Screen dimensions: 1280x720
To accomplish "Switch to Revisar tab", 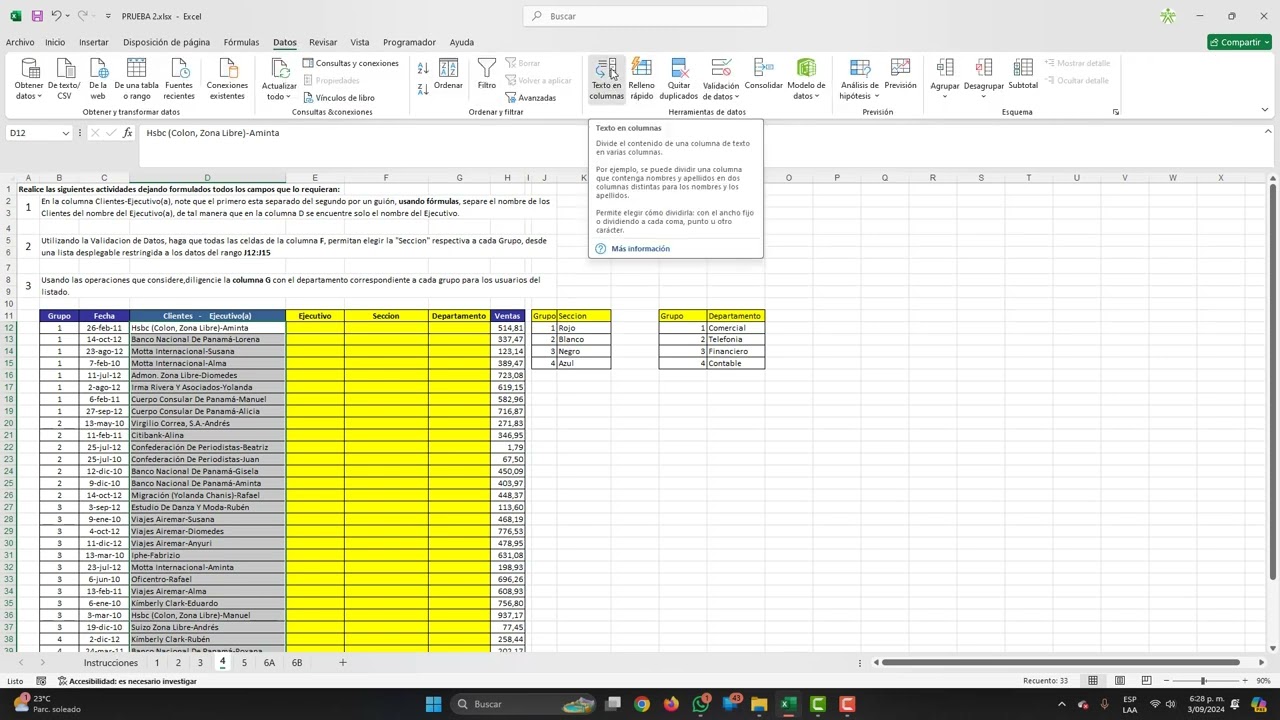I will point(323,42).
